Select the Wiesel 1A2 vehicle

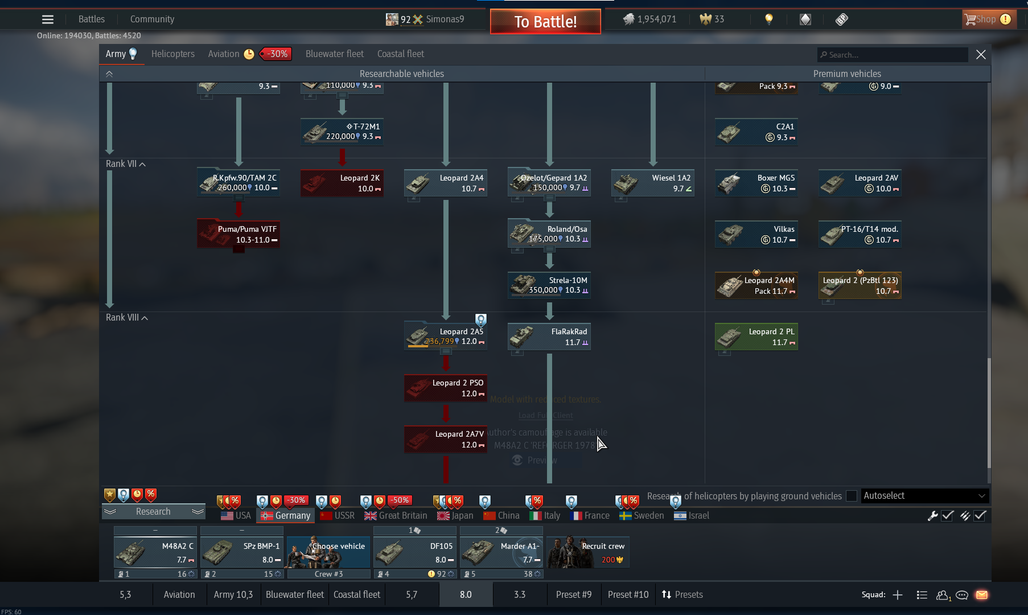point(652,183)
